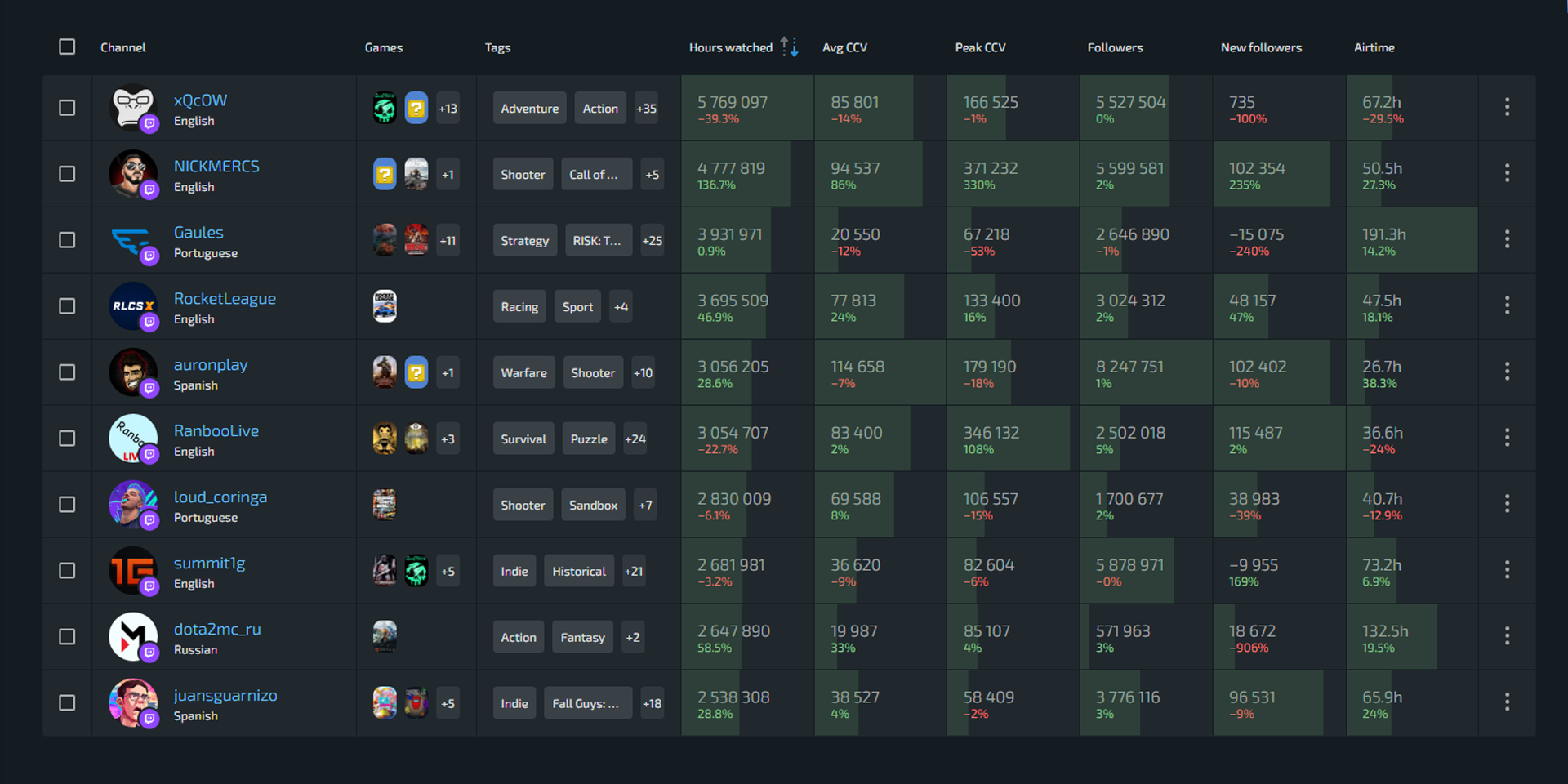Expand the +25 more tags for Gaules
1568x784 pixels.
[652, 240]
